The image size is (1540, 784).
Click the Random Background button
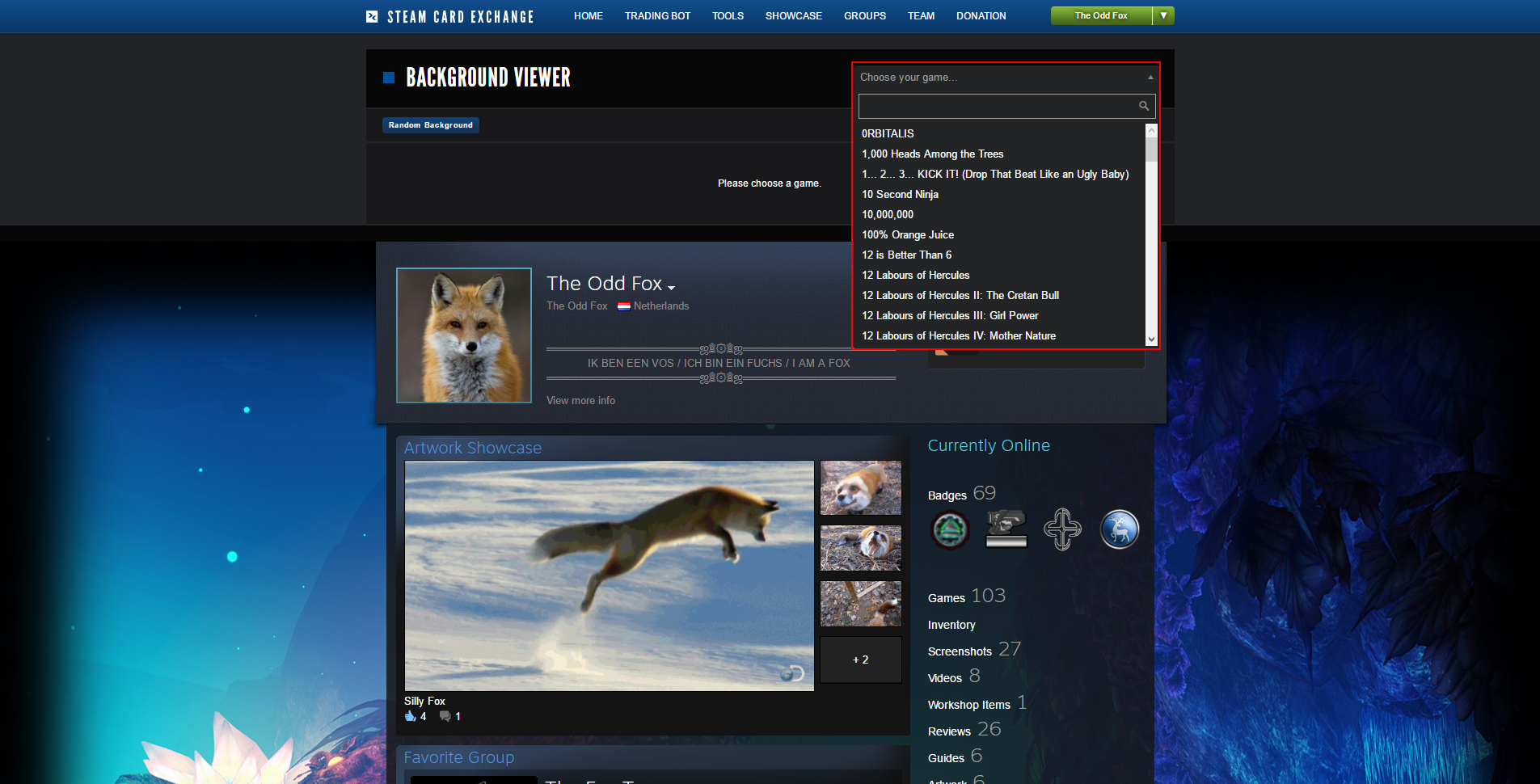pos(431,125)
